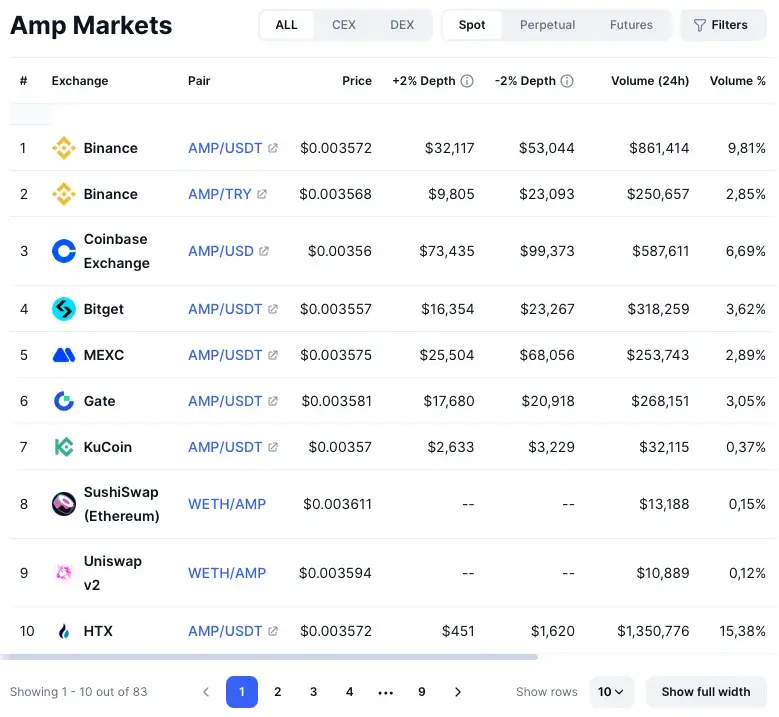This screenshot has width=779, height=717.
Task: Click the horizontal table scrollbar
Action: click(x=269, y=657)
